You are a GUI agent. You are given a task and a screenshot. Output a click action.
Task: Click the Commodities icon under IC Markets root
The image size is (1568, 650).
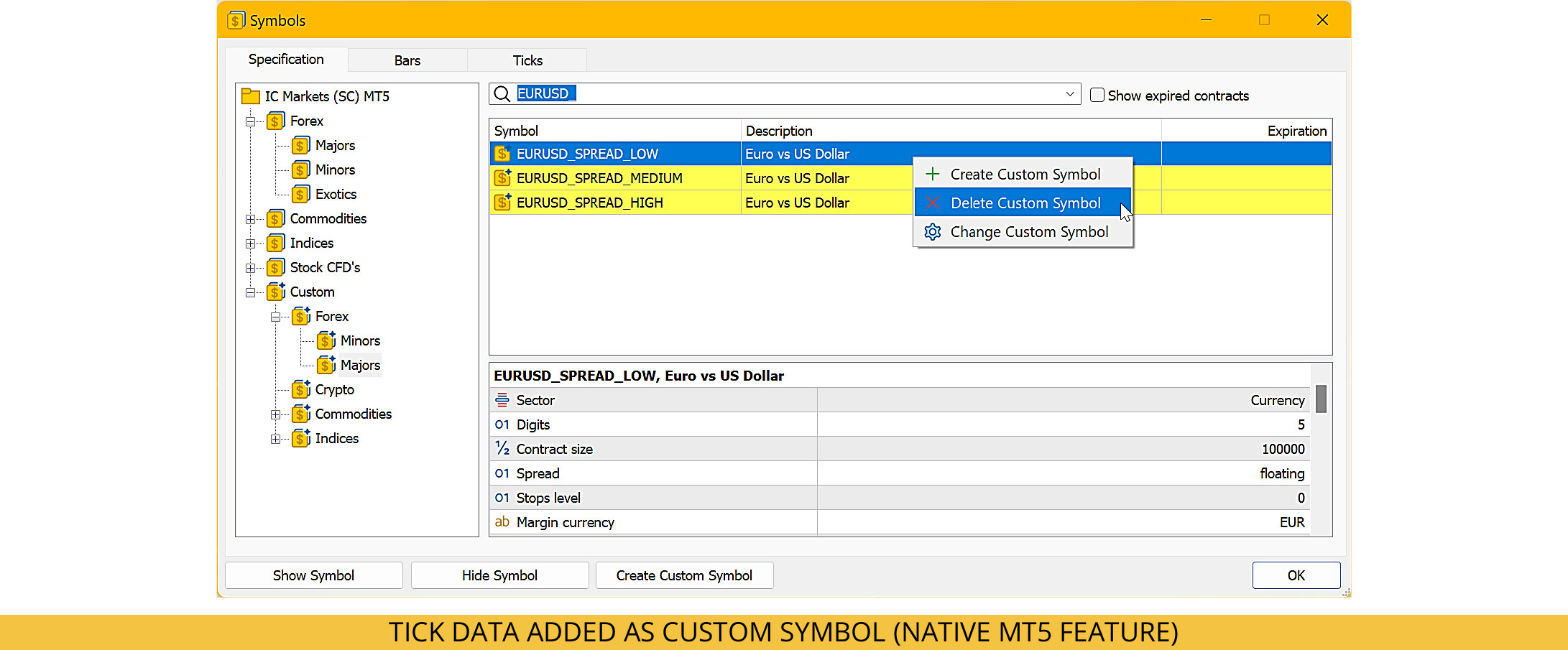click(x=276, y=218)
